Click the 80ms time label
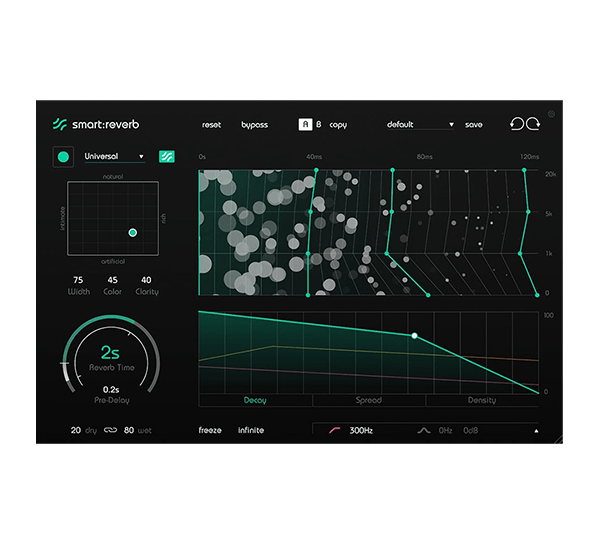Screen dimensions: 600x543 424,157
